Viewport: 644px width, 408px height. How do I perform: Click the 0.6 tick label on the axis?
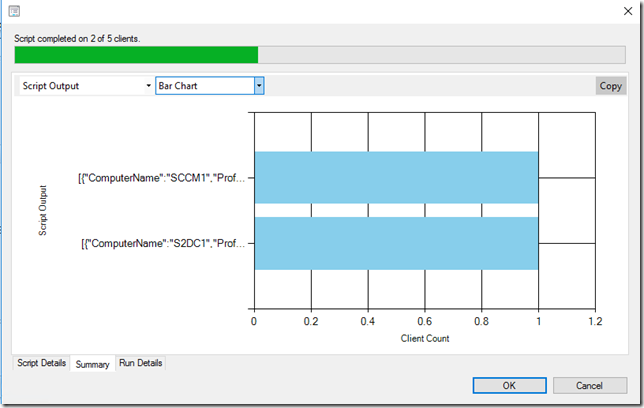(x=425, y=321)
